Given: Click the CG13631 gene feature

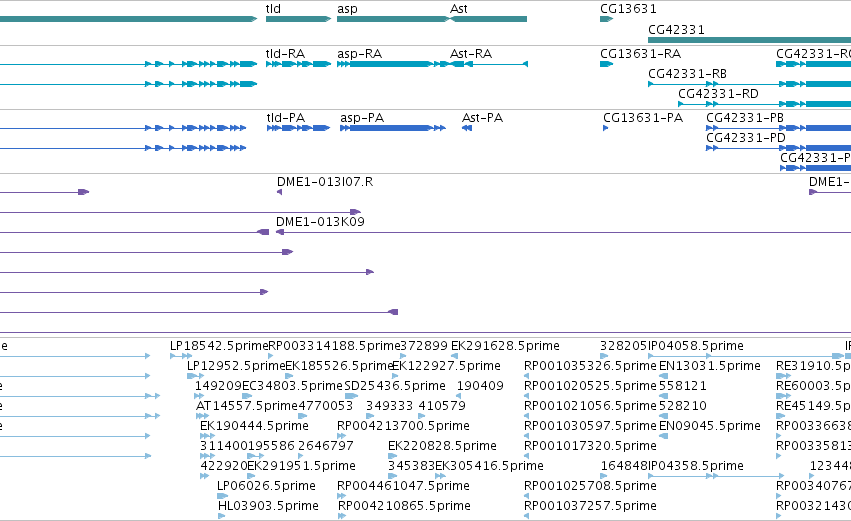Looking at the screenshot, I should tap(606, 19).
